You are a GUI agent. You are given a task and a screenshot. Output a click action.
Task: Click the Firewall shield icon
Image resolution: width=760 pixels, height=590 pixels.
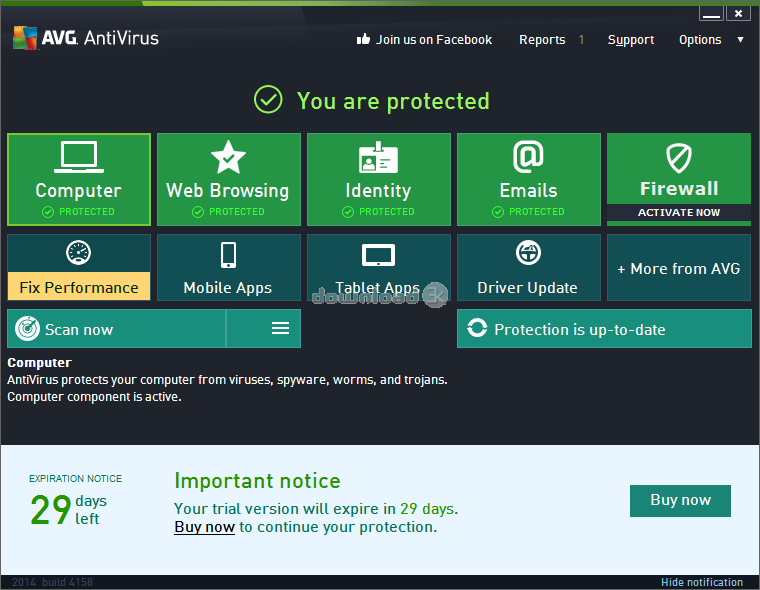pos(679,158)
